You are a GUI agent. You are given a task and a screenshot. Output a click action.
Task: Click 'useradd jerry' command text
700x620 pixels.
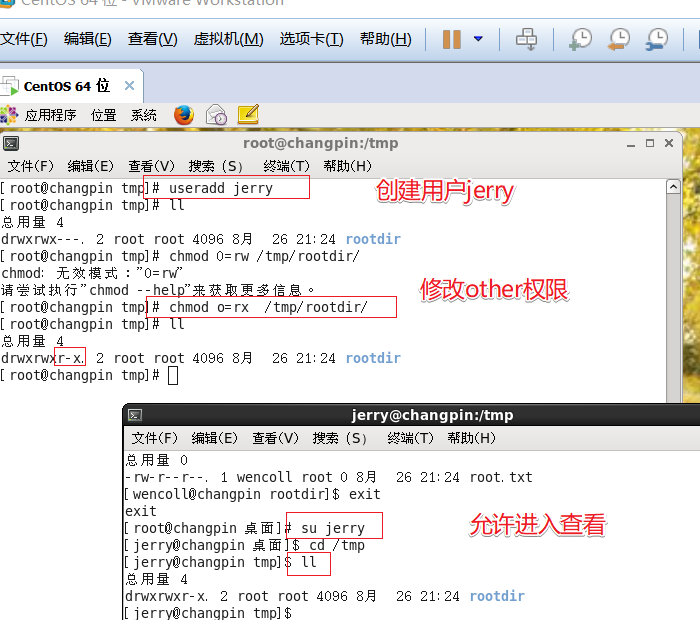[x=221, y=188]
